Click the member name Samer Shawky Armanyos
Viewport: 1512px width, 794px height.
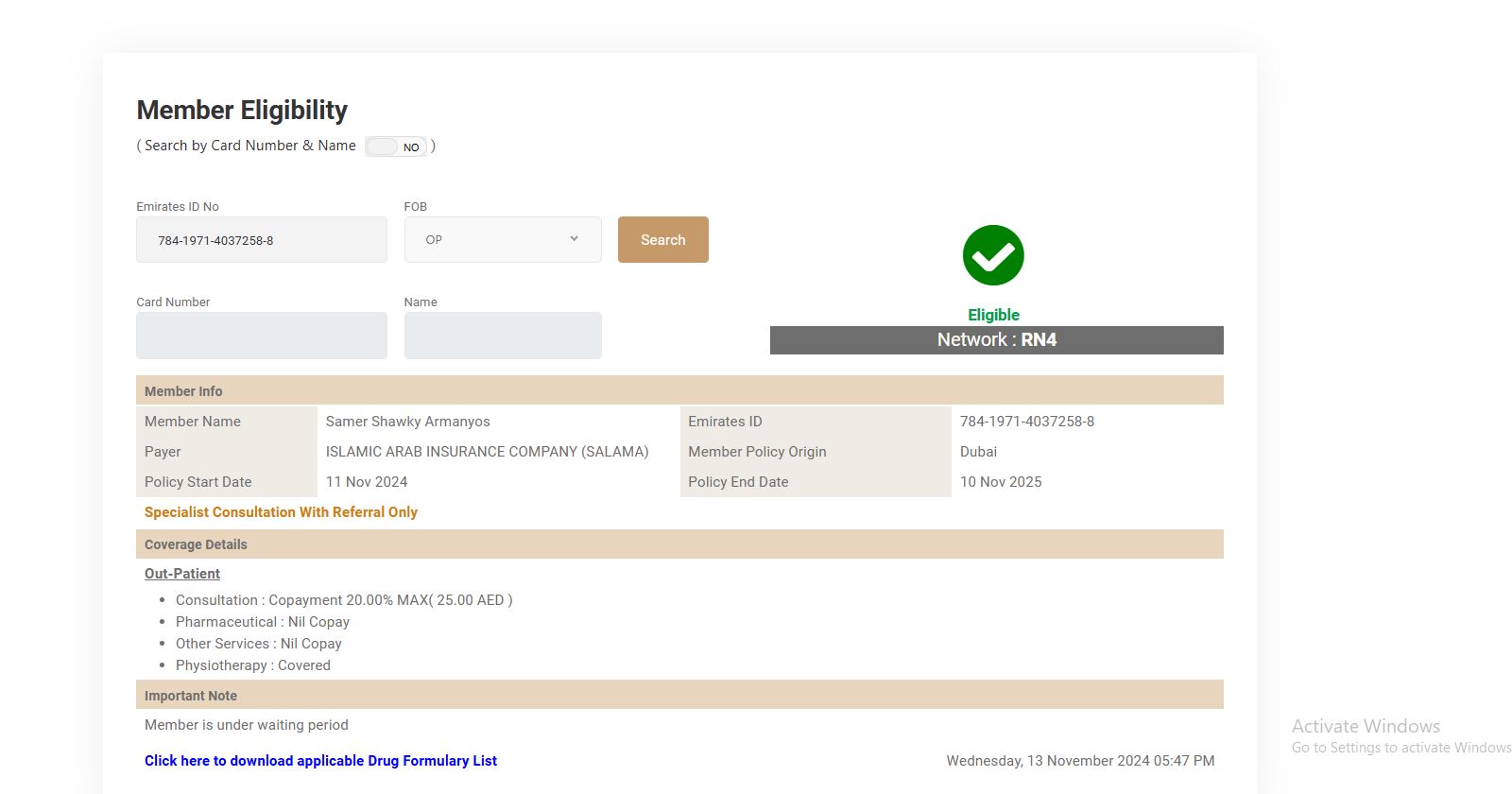(x=408, y=422)
